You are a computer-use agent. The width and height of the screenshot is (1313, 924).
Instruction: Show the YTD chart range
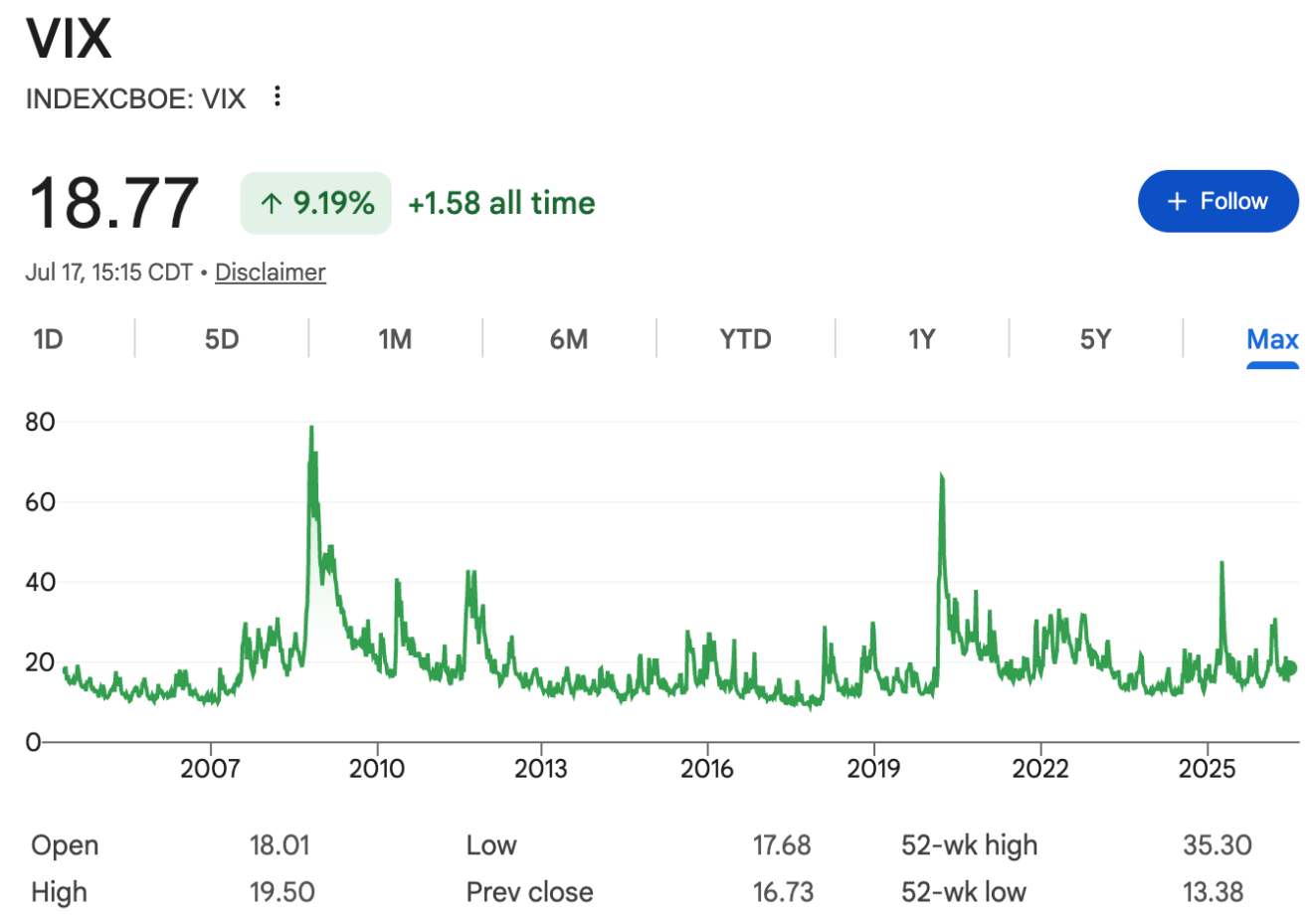[x=745, y=340]
